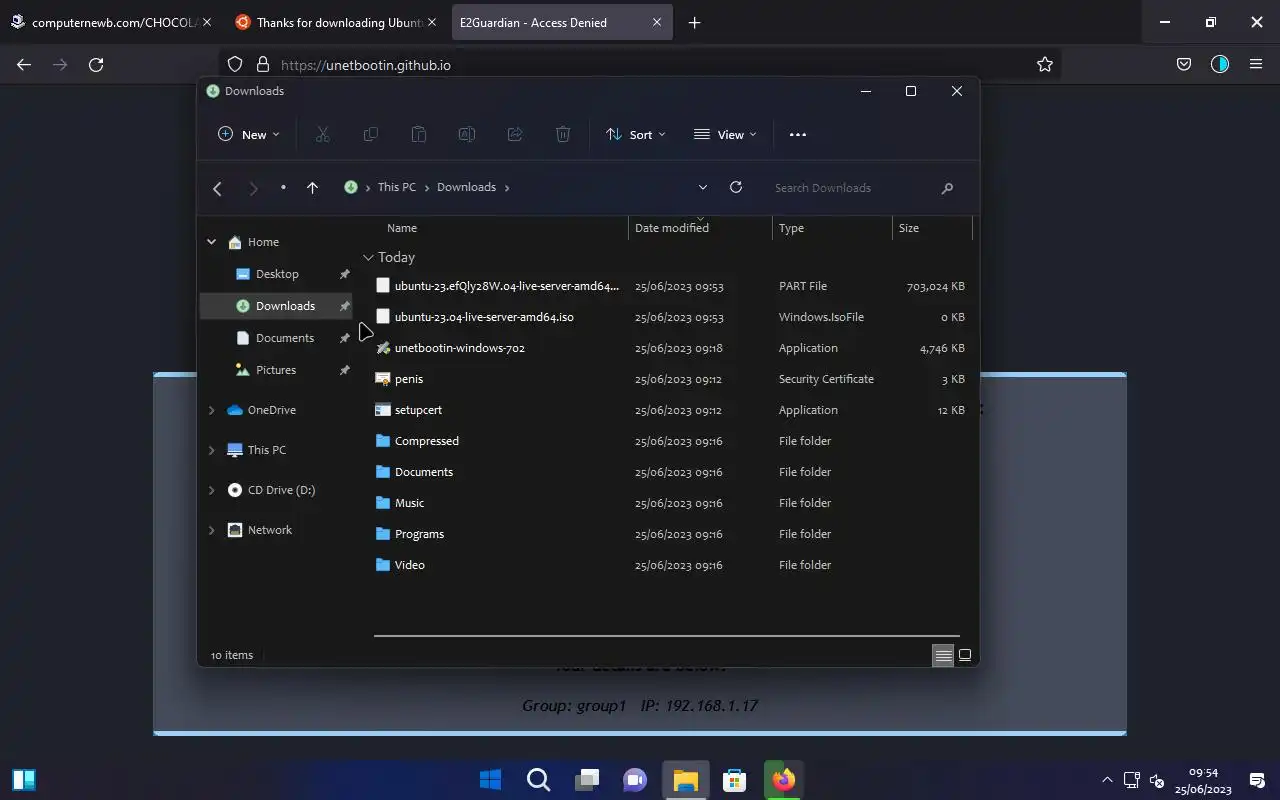The image size is (1280, 800).
Task: Click the taskbar clock showing 09:54
Action: pos(1204,780)
